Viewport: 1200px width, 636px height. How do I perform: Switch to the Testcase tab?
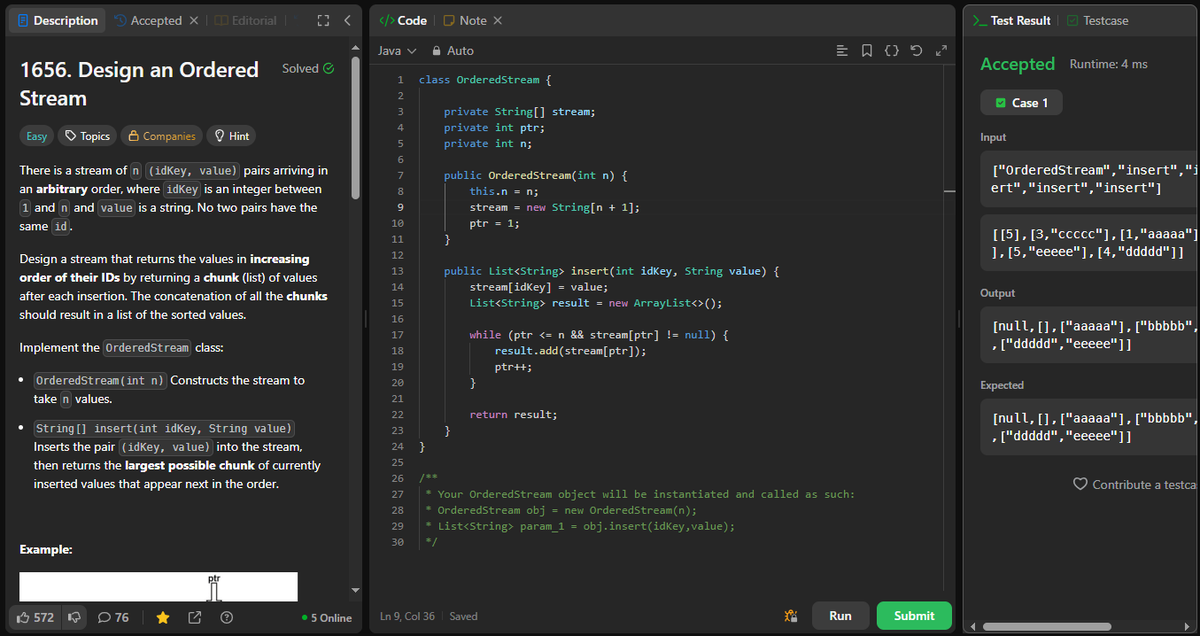point(1098,21)
